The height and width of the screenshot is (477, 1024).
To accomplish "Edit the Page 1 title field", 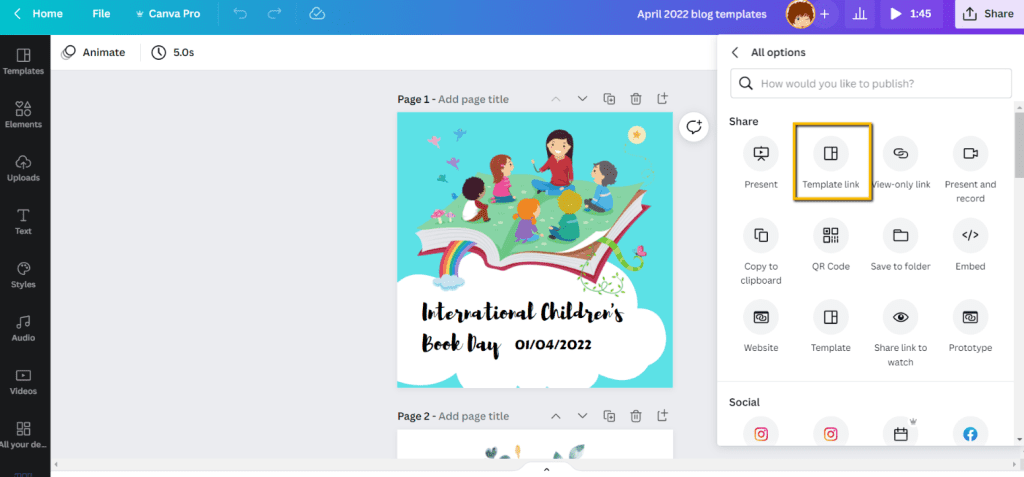I will [x=473, y=99].
